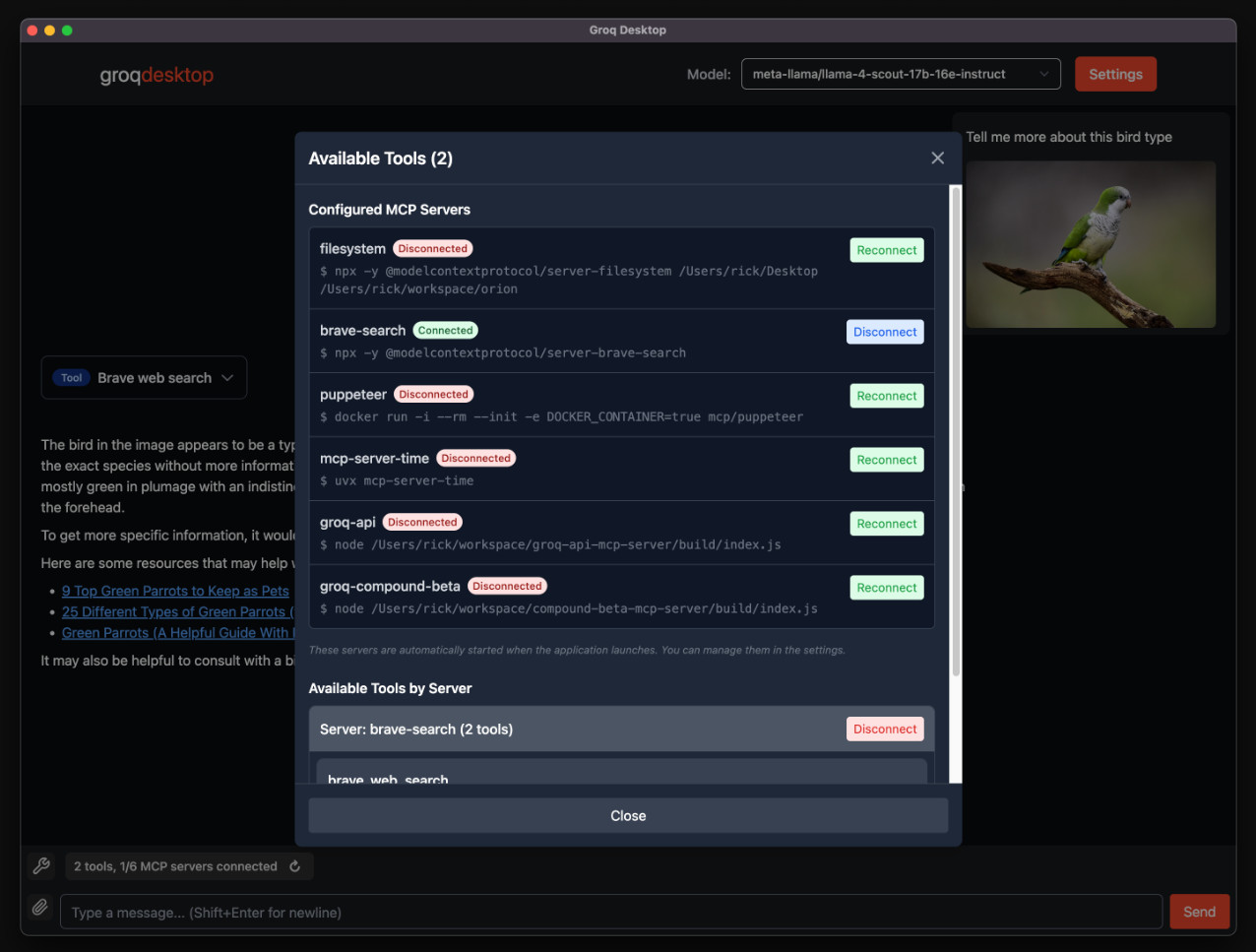Viewport: 1256px width, 952px height.
Task: Reconnect the puppeteer server
Action: click(x=887, y=396)
